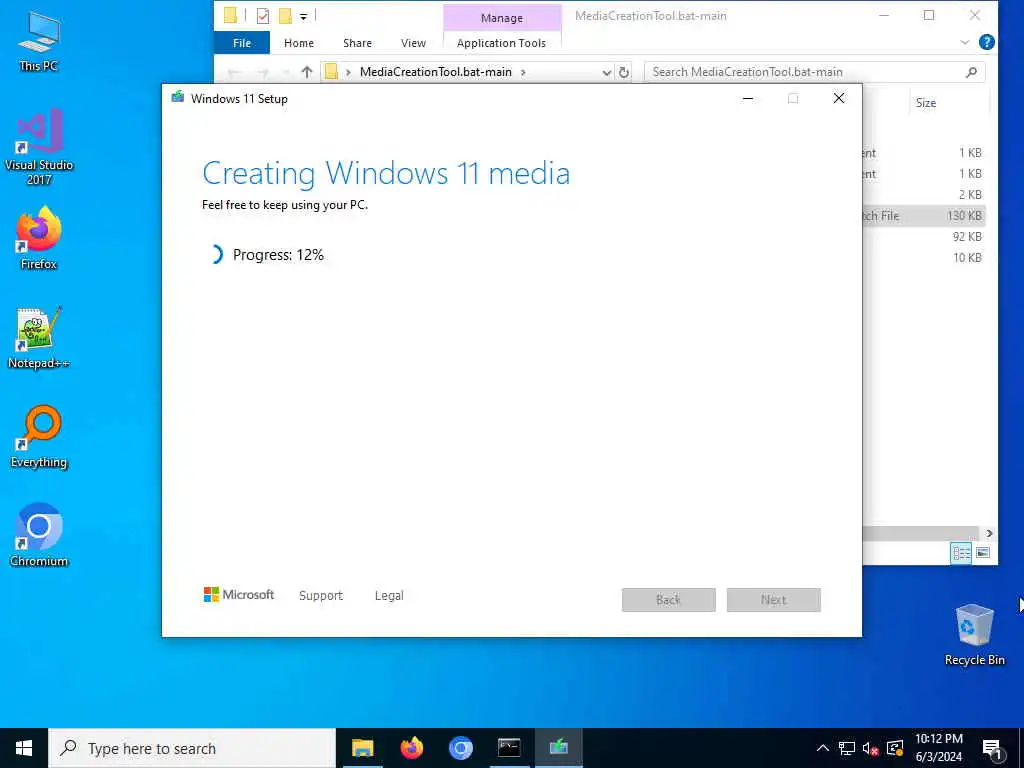Open the View ribbon tab
Image resolution: width=1024 pixels, height=768 pixels.
point(413,43)
